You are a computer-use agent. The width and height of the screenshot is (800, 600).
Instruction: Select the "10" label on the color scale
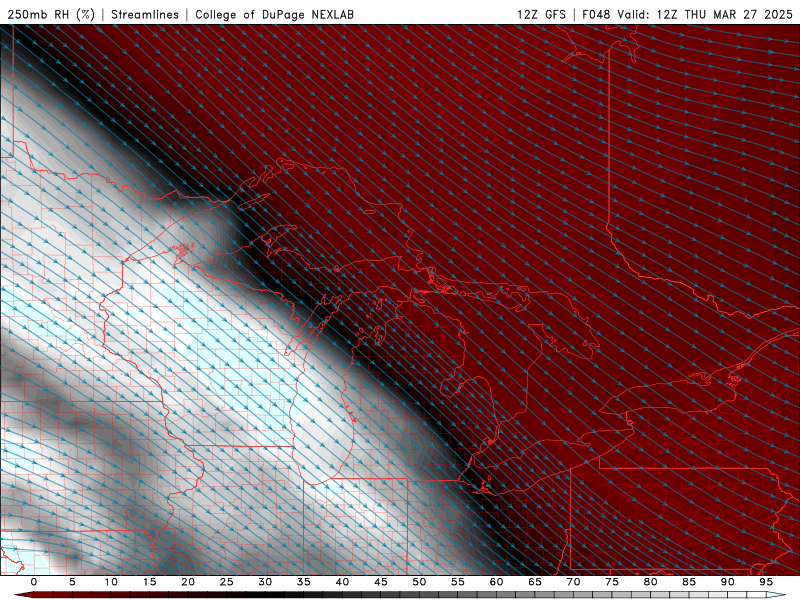(111, 582)
